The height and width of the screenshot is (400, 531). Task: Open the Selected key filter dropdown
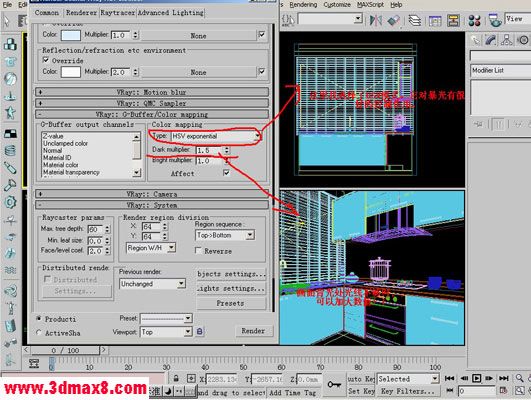click(408, 379)
